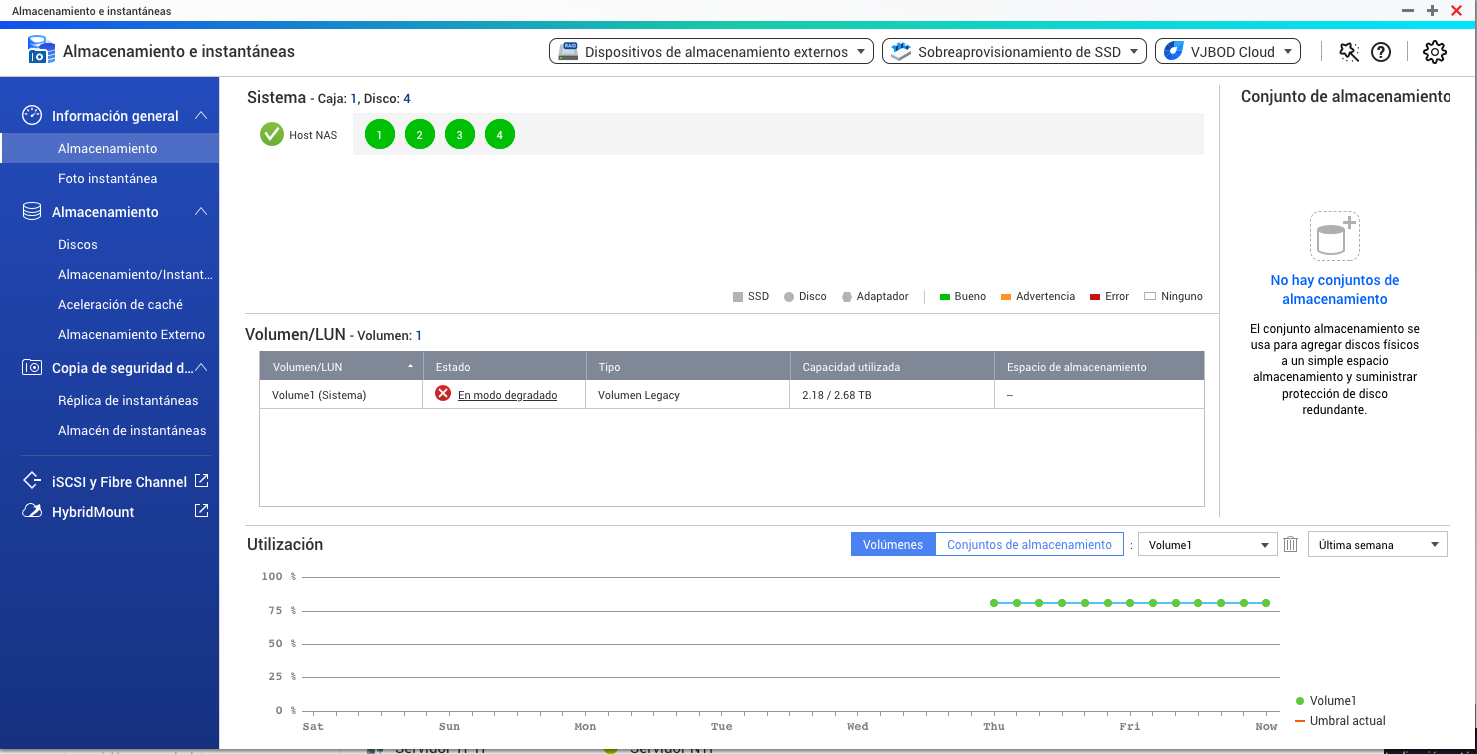The width and height of the screenshot is (1477, 754).
Task: Click the red error status icon
Action: (x=443, y=394)
